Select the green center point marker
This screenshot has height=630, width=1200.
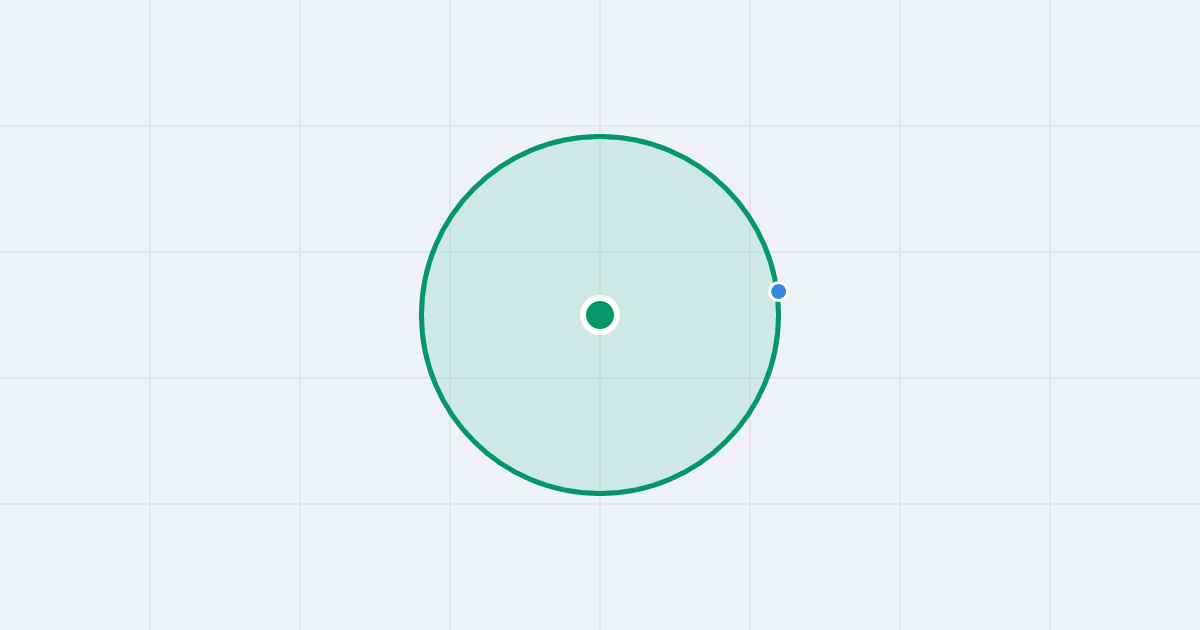point(600,315)
